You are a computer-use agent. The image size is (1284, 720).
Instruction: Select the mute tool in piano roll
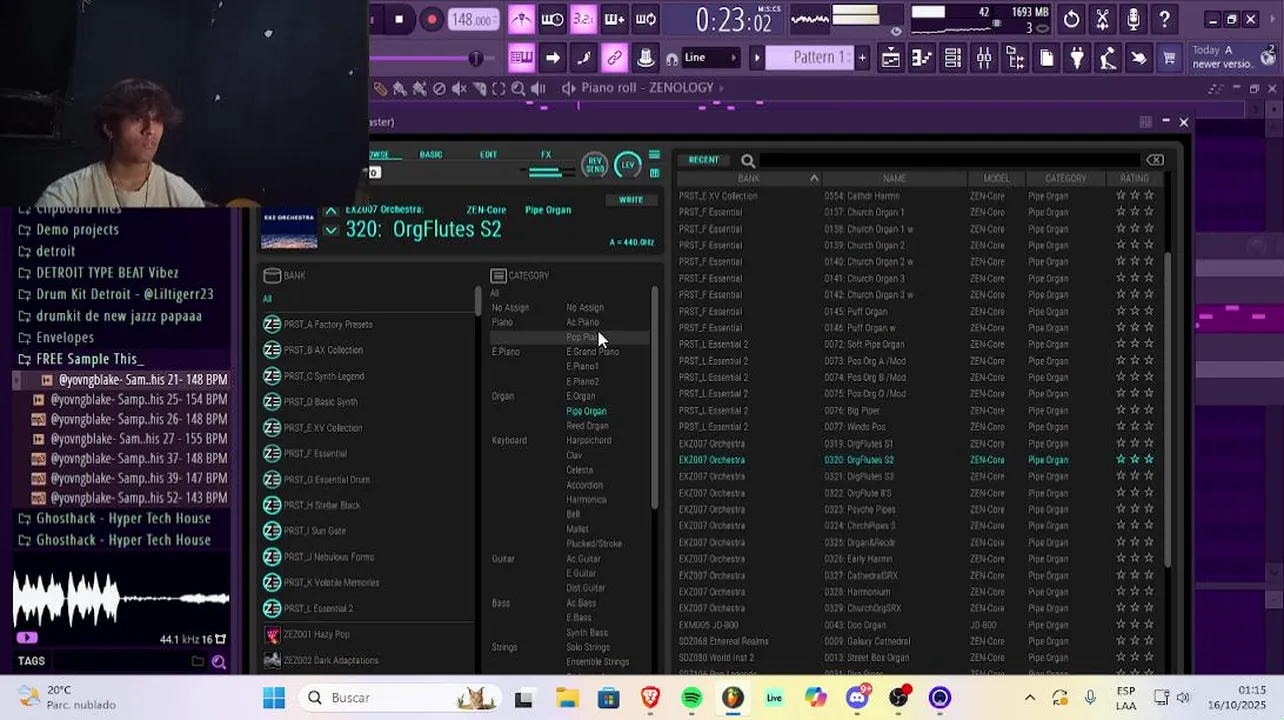click(x=459, y=88)
